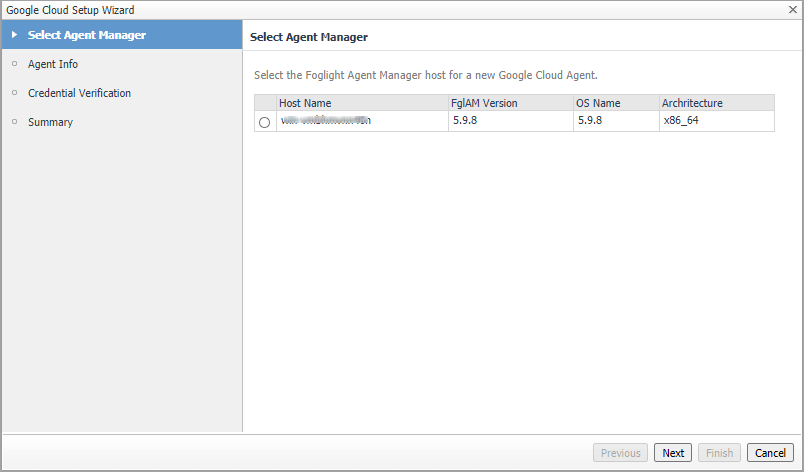This screenshot has width=804, height=472.
Task: Click the Previous button
Action: pos(620,453)
